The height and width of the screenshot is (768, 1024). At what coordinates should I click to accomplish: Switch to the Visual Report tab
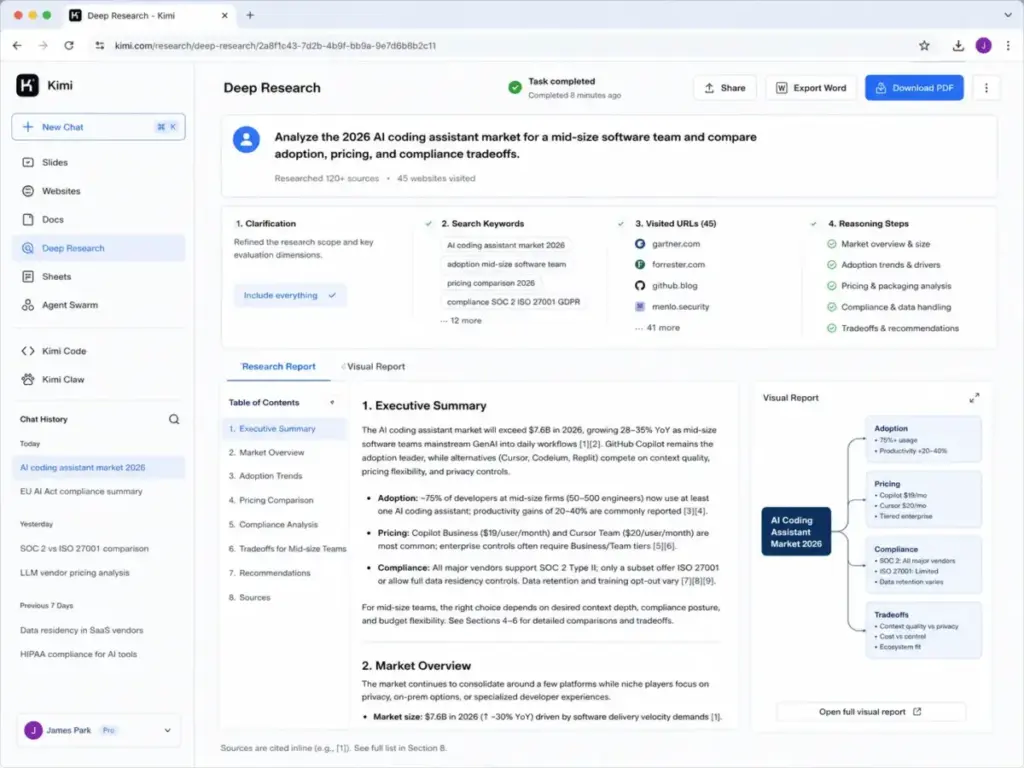click(376, 366)
